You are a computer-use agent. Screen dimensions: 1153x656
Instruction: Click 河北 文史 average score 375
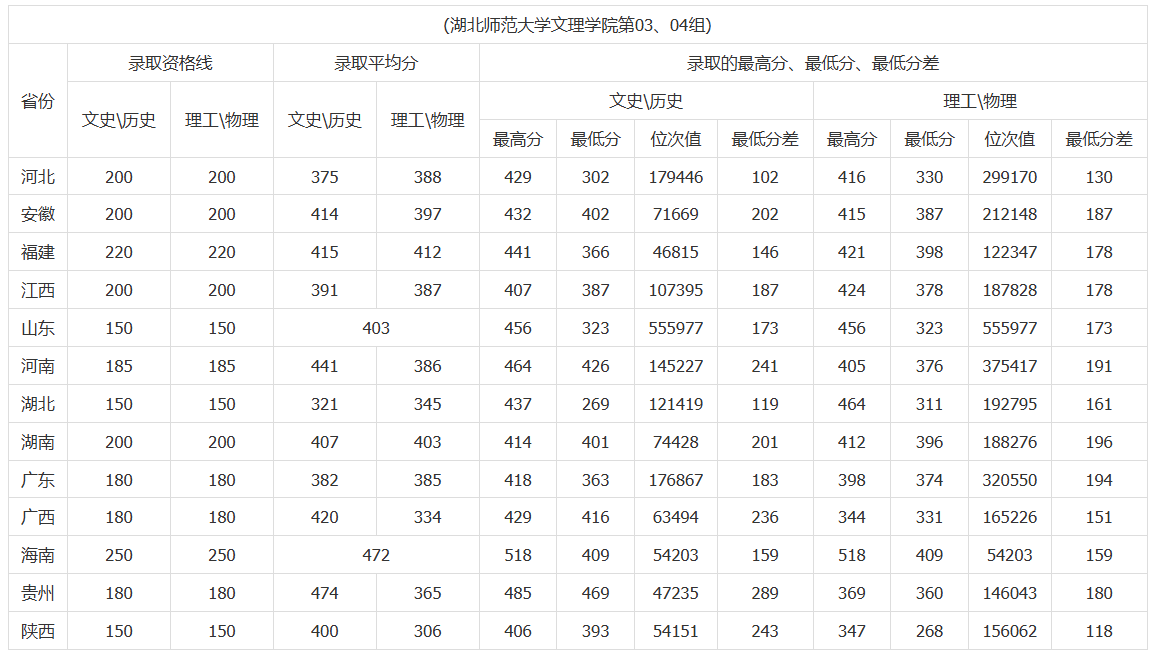(x=324, y=177)
